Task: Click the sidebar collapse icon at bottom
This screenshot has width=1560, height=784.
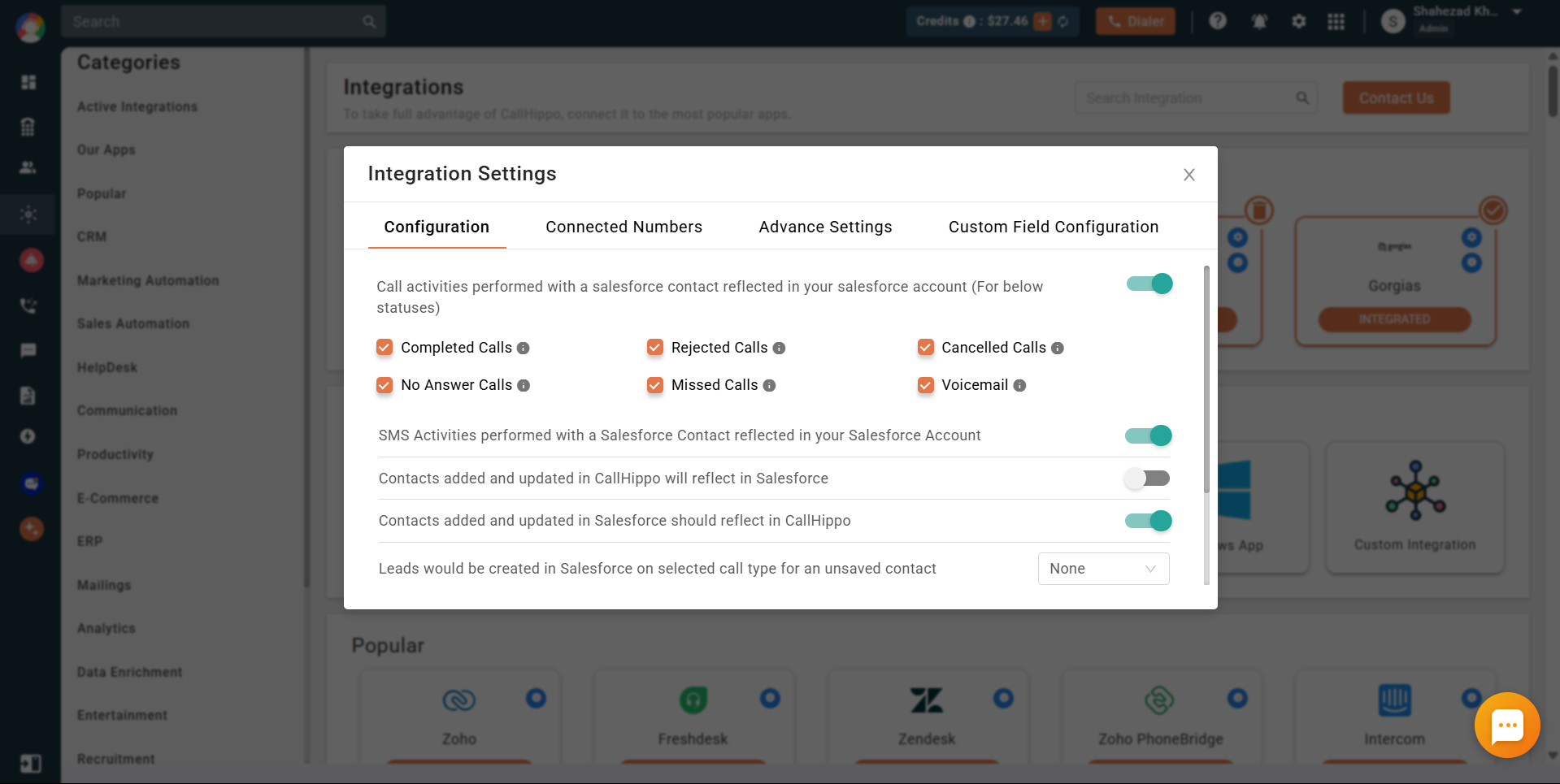Action: pyautogui.click(x=30, y=764)
